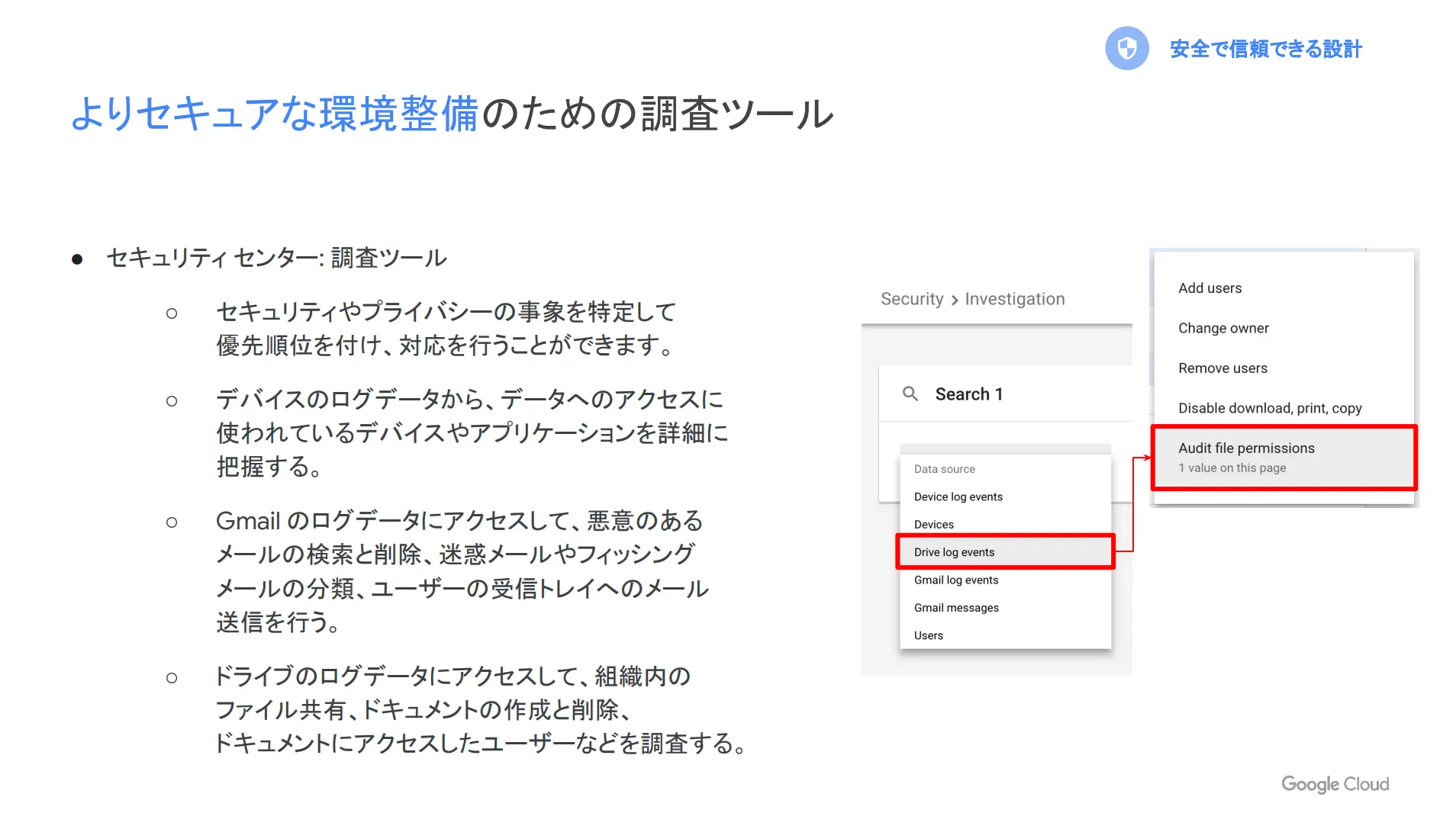Image resolution: width=1456 pixels, height=813 pixels.
Task: Choose Remove users action
Action: tap(1284, 368)
